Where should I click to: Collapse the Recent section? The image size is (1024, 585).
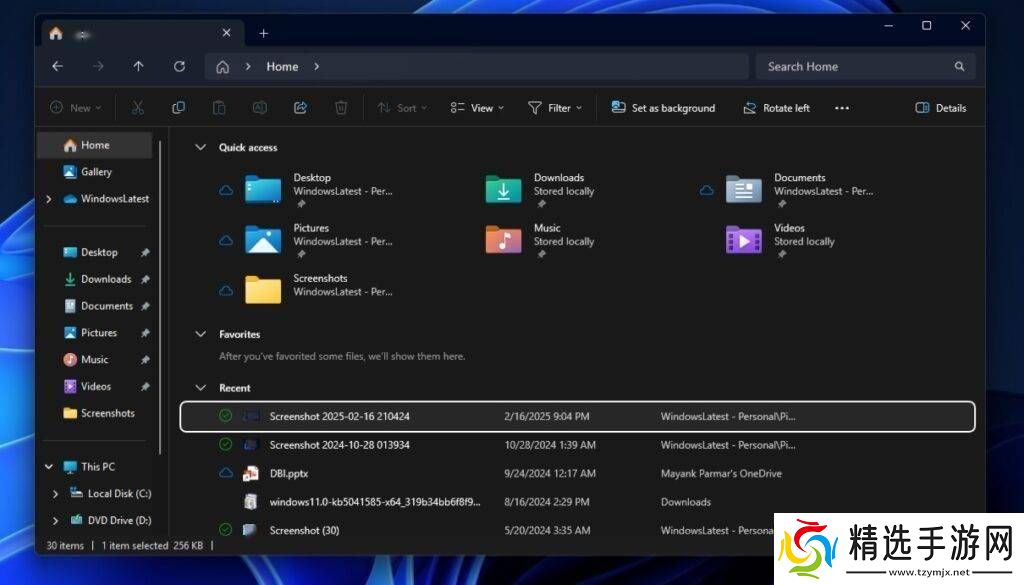pyautogui.click(x=201, y=388)
